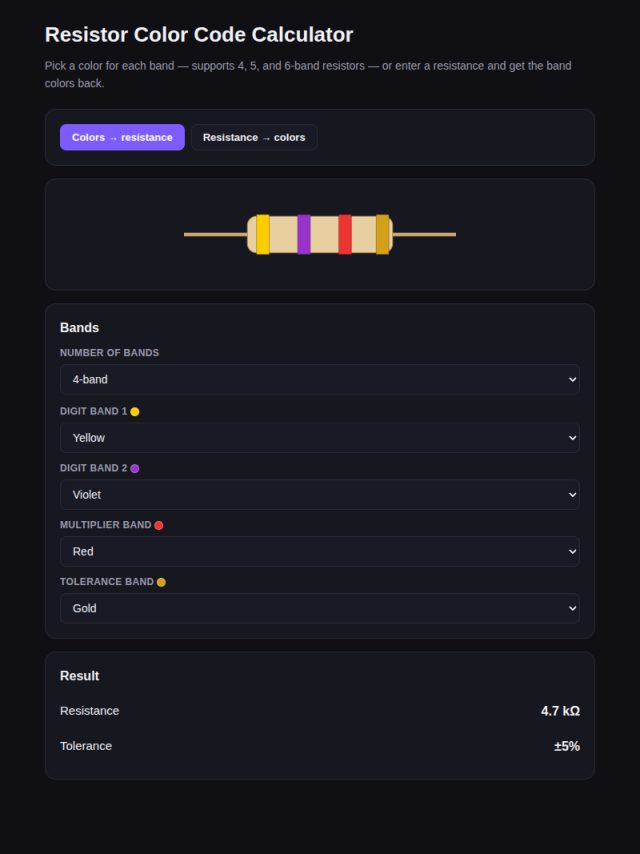This screenshot has width=640, height=854.
Task: Click the left wire lead of resistor
Action: click(216, 234)
